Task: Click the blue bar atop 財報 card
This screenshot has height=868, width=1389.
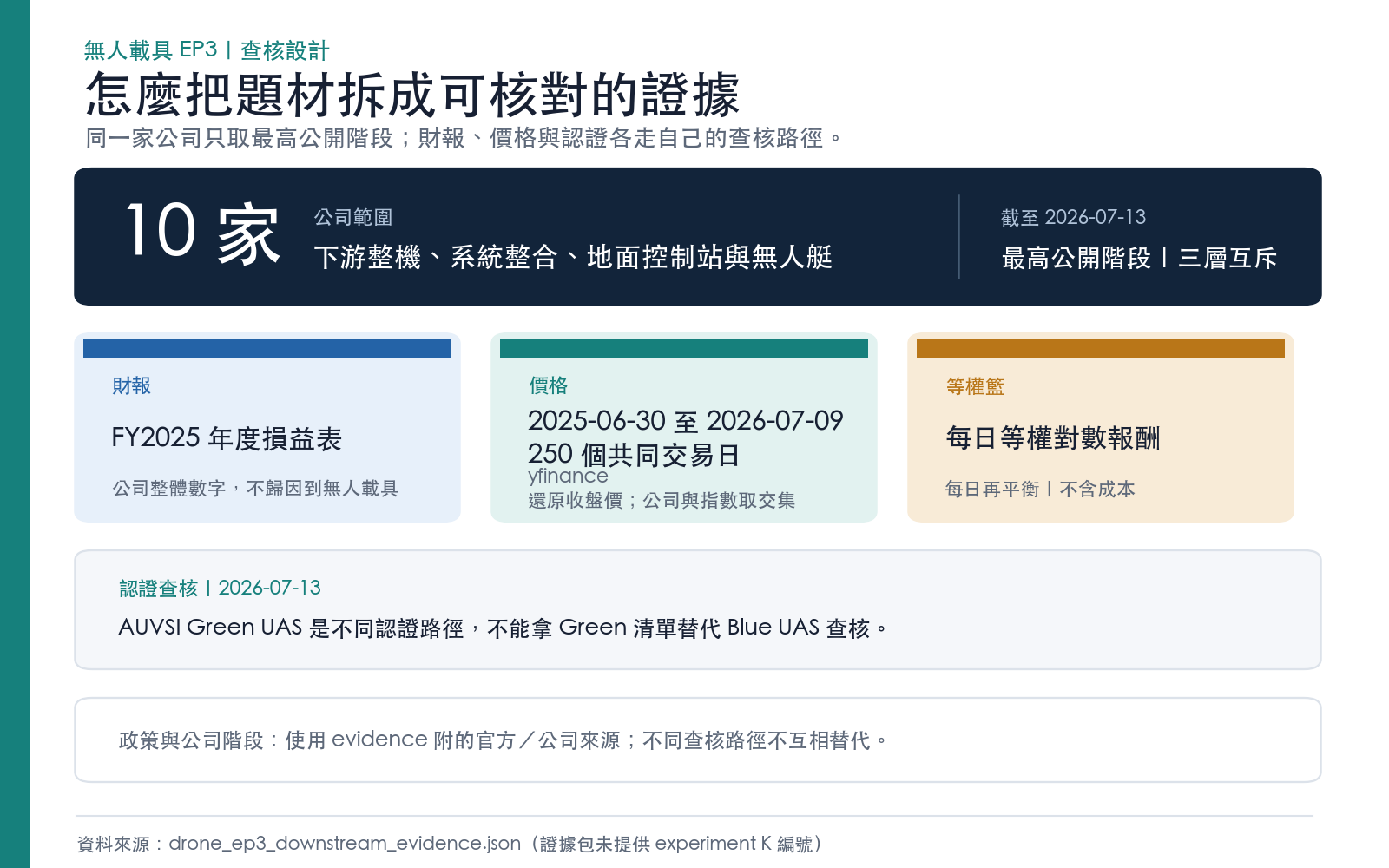Action: tap(267, 348)
